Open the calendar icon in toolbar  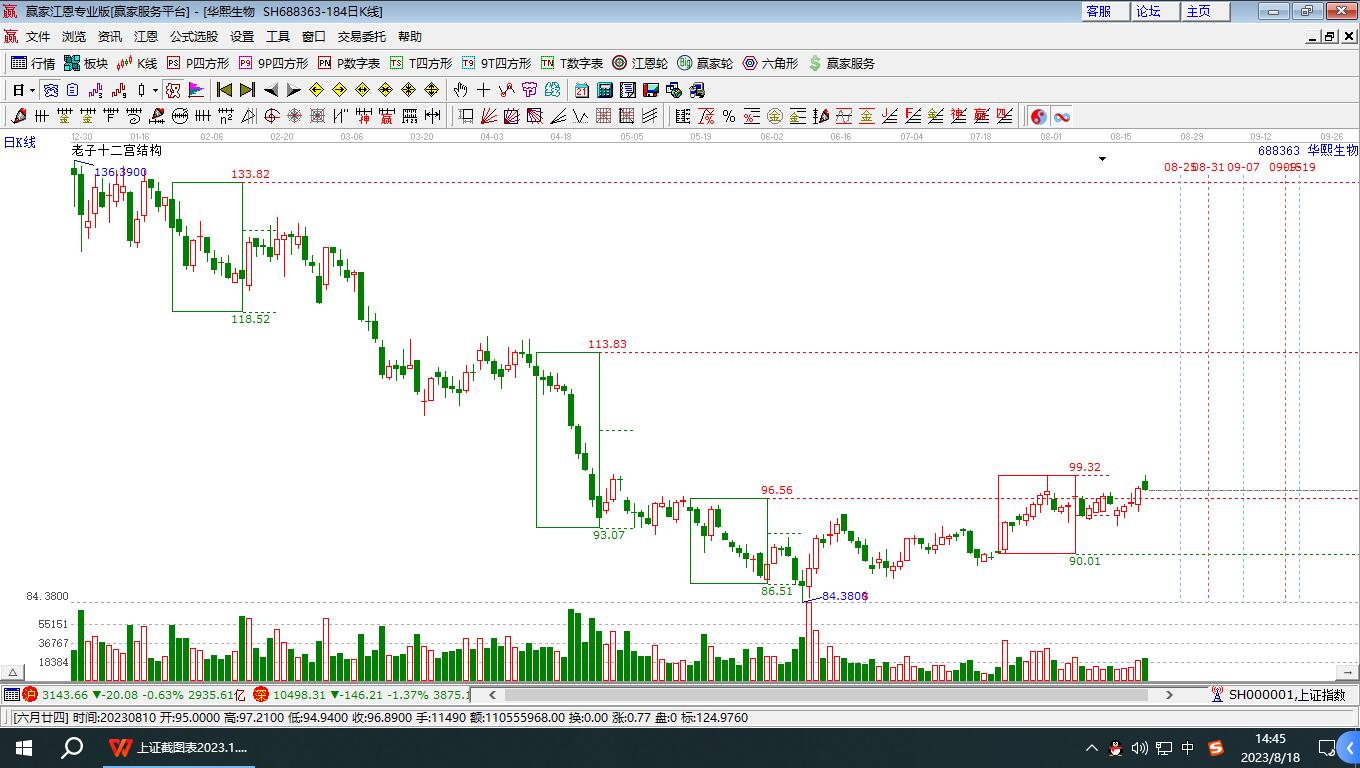click(581, 90)
